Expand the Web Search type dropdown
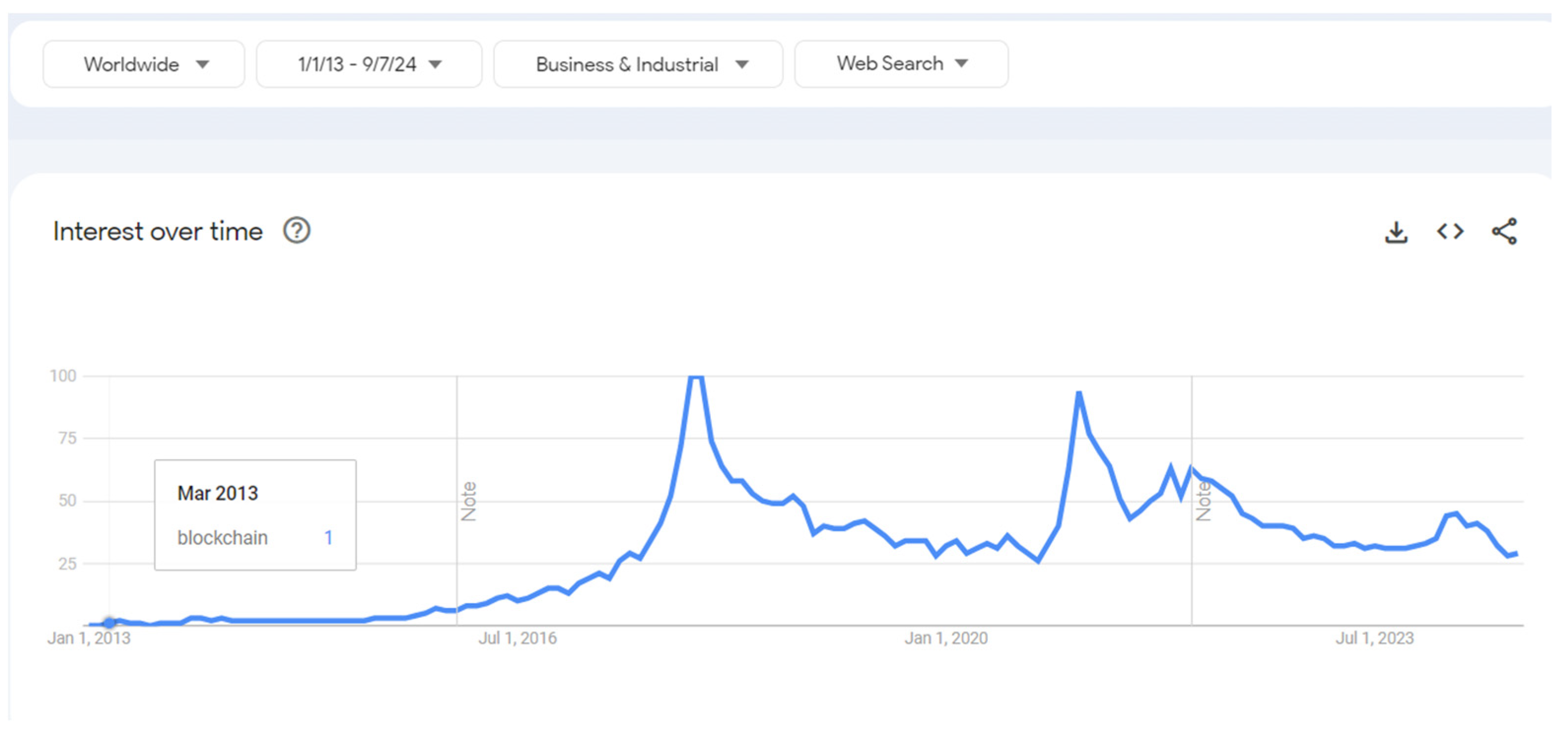 click(x=901, y=64)
